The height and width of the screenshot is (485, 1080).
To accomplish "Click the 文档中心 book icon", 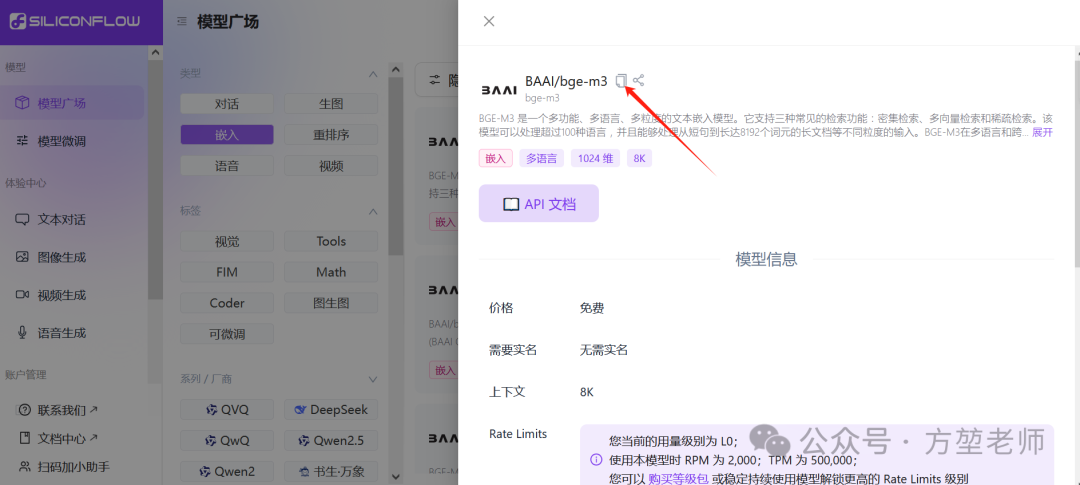I will 25,438.
